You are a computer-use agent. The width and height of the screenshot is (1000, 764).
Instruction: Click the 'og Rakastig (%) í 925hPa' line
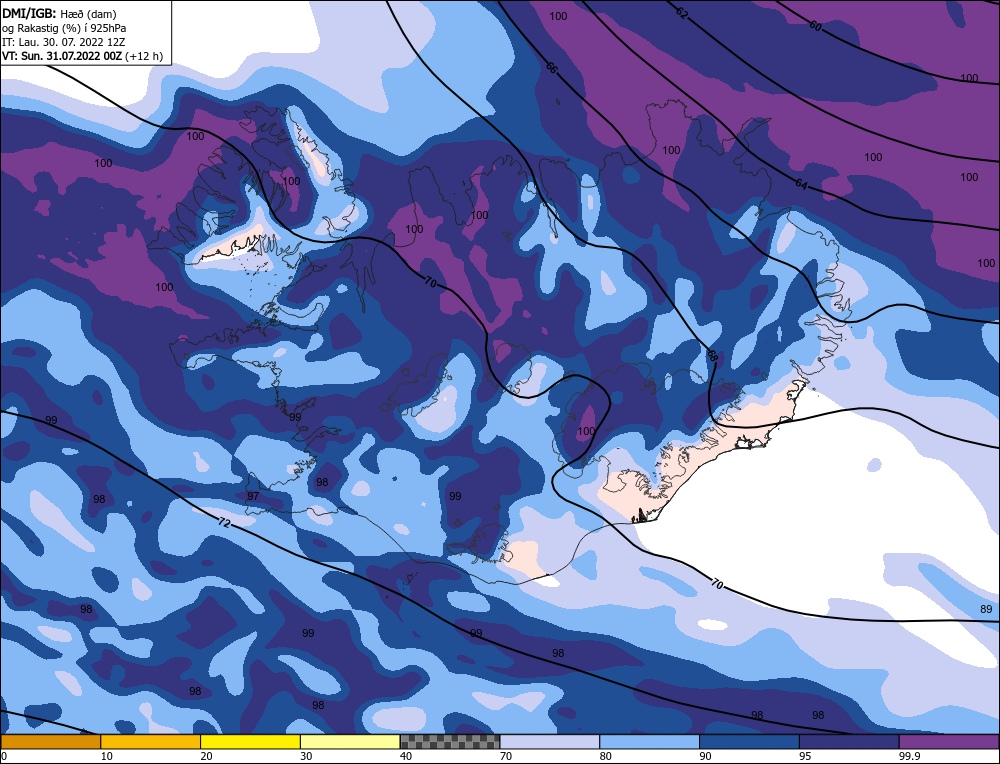[64, 28]
